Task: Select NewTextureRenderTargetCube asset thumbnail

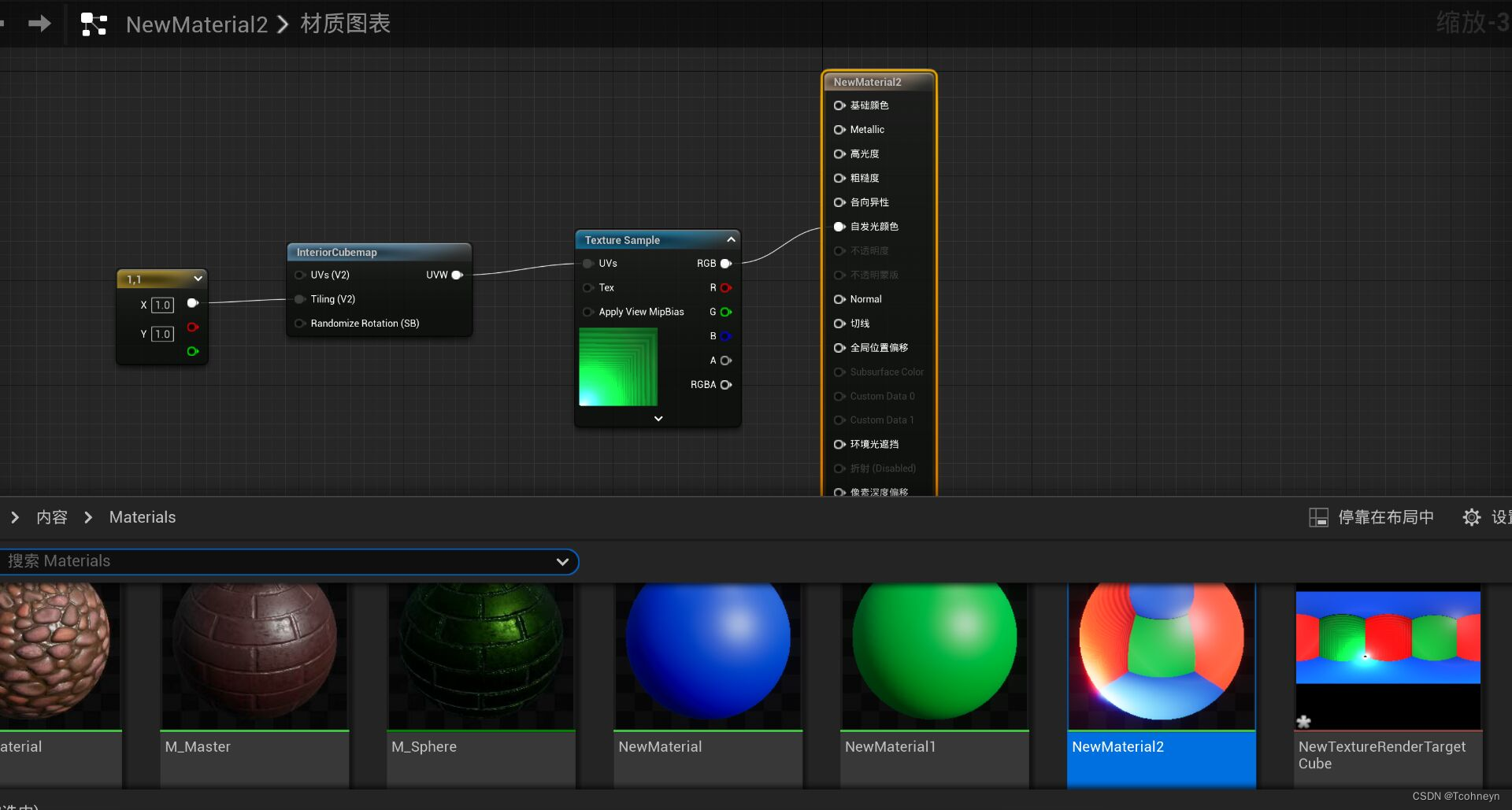Action: point(1388,656)
